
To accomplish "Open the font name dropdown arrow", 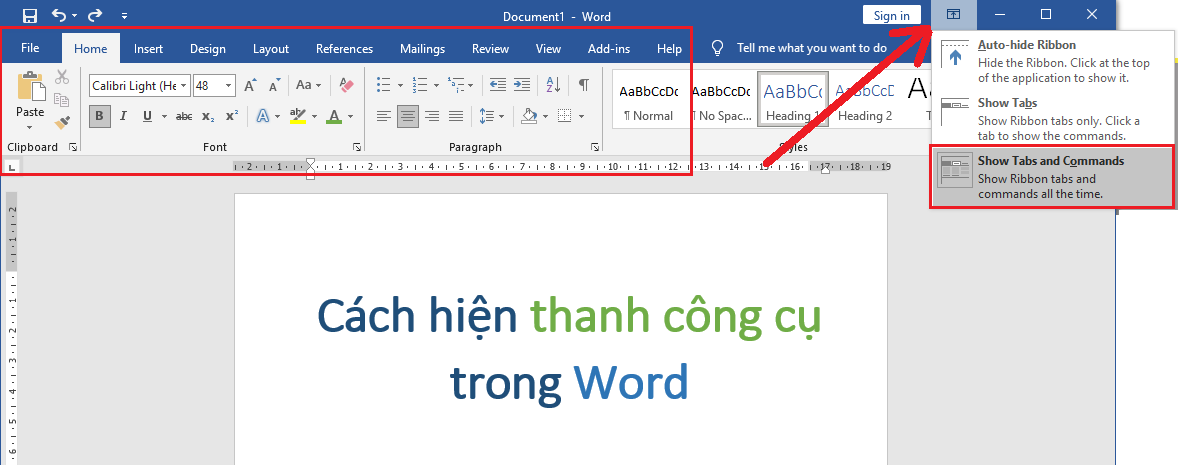I will (x=184, y=86).
